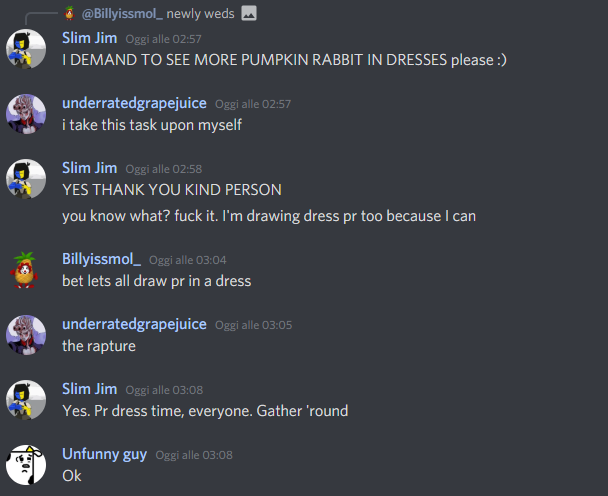Click the image attachment icon in reply preview
608x496 pixels.
249,13
